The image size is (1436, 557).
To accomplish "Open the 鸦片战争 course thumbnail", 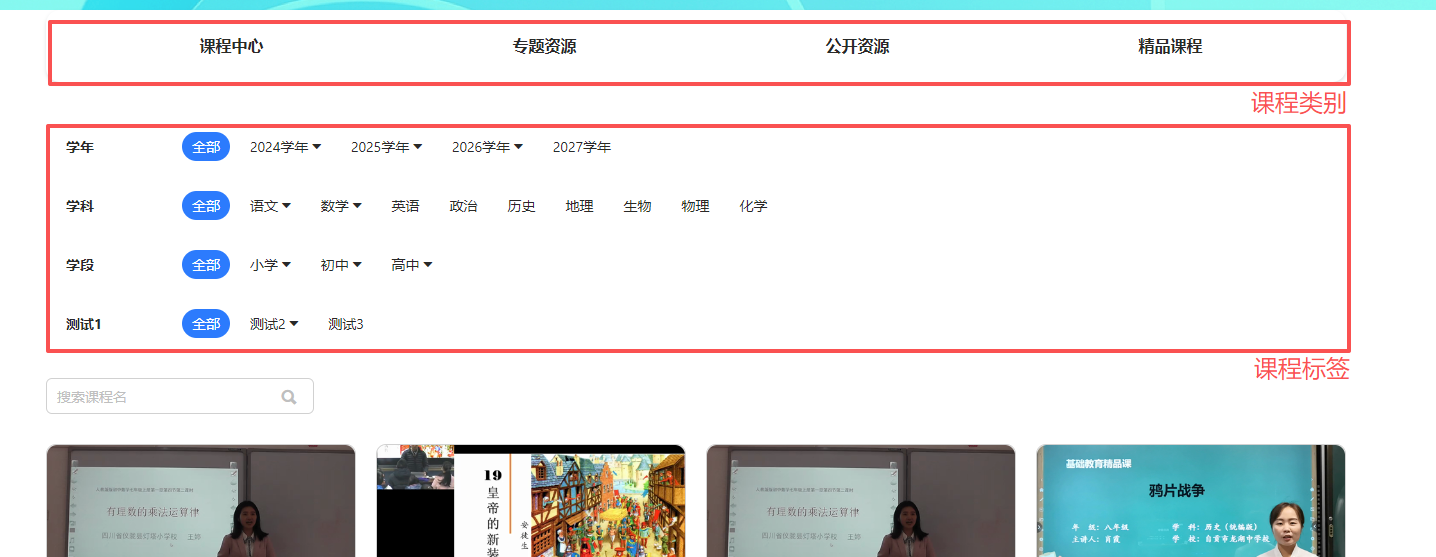I will (1190, 501).
